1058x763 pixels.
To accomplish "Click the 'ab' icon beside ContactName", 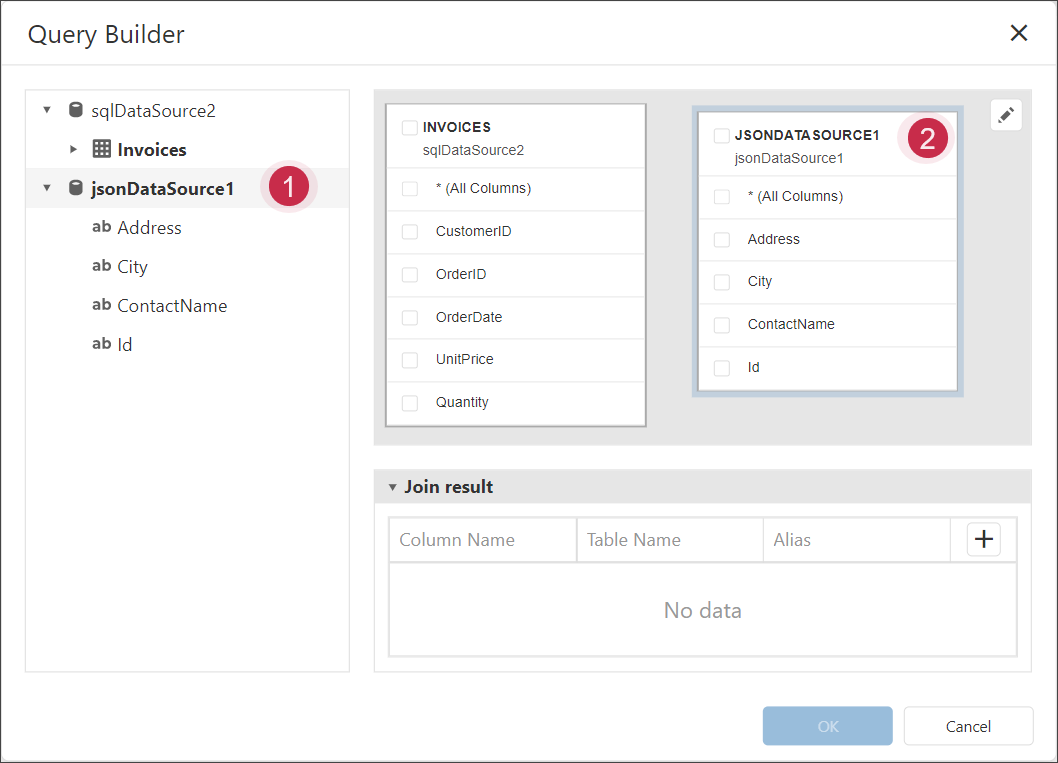I will [x=101, y=305].
